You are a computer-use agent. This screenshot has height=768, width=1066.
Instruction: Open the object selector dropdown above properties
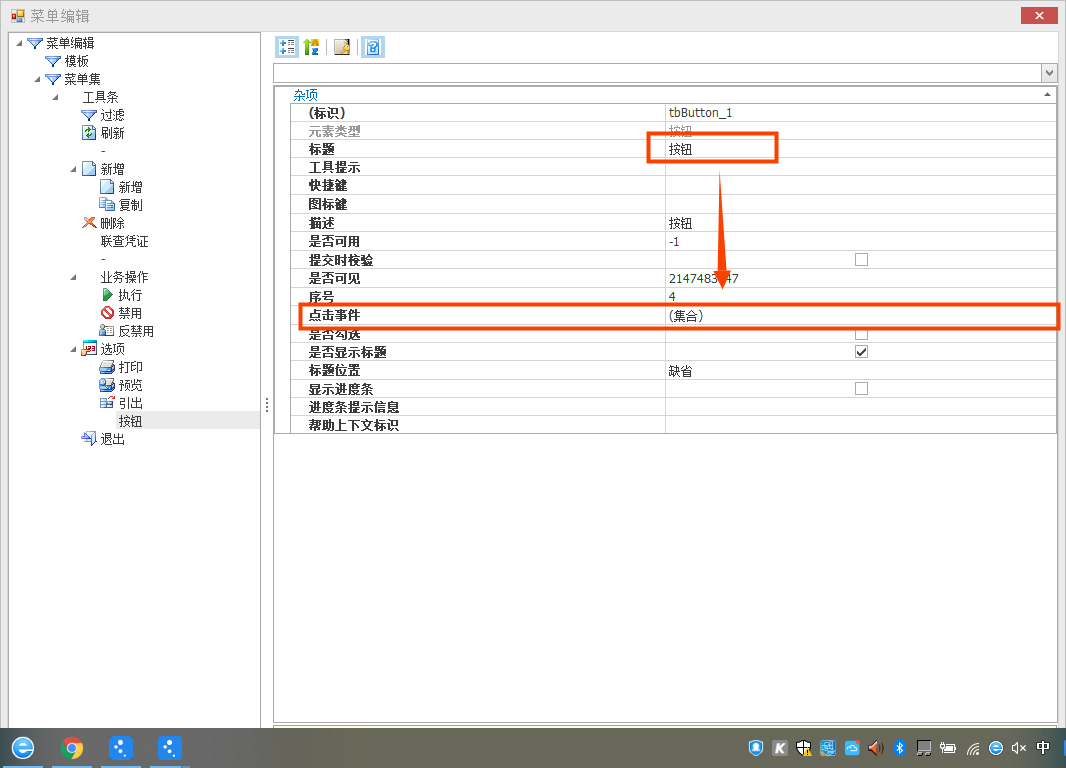point(1049,73)
